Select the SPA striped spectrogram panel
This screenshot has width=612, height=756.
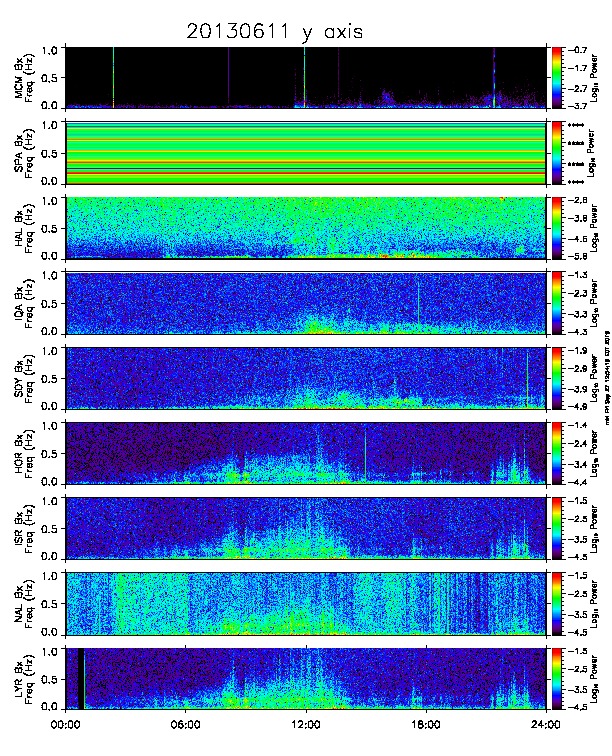click(x=306, y=153)
